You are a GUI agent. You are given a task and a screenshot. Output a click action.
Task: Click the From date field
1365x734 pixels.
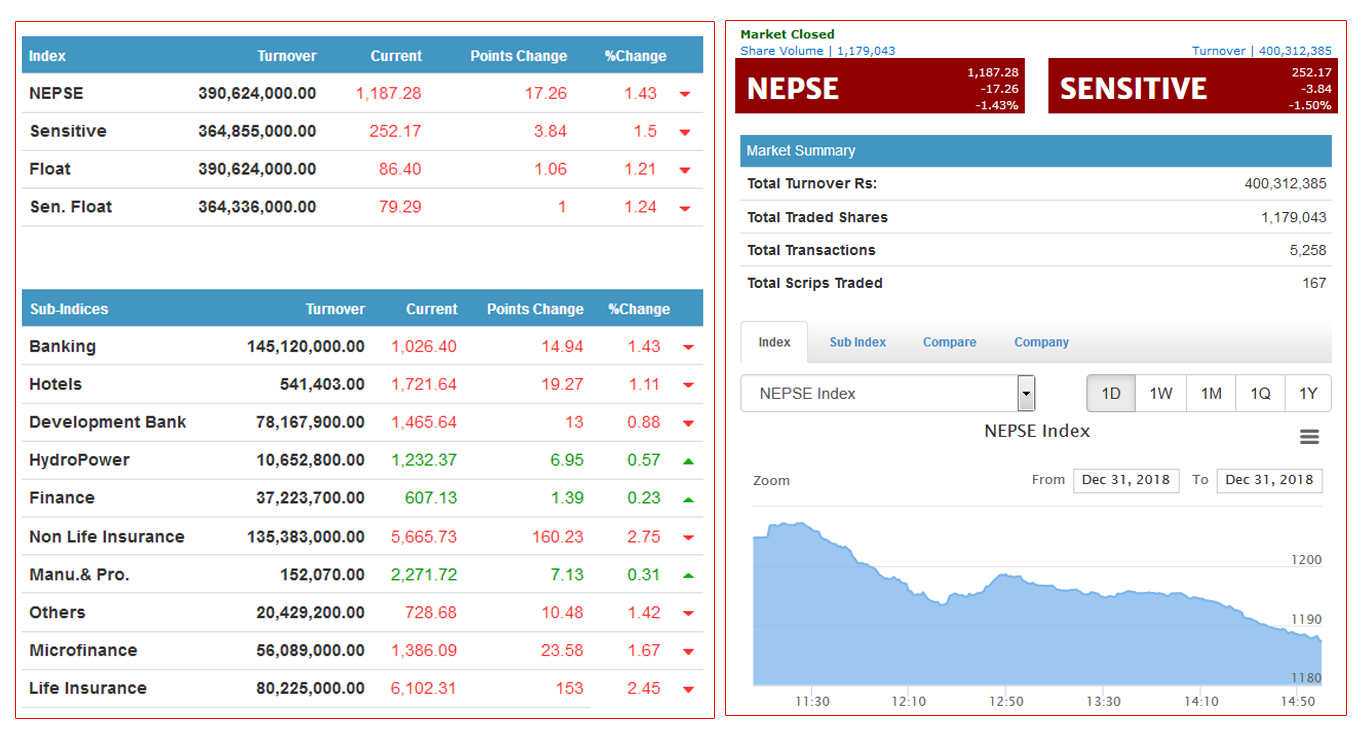(x=1126, y=480)
